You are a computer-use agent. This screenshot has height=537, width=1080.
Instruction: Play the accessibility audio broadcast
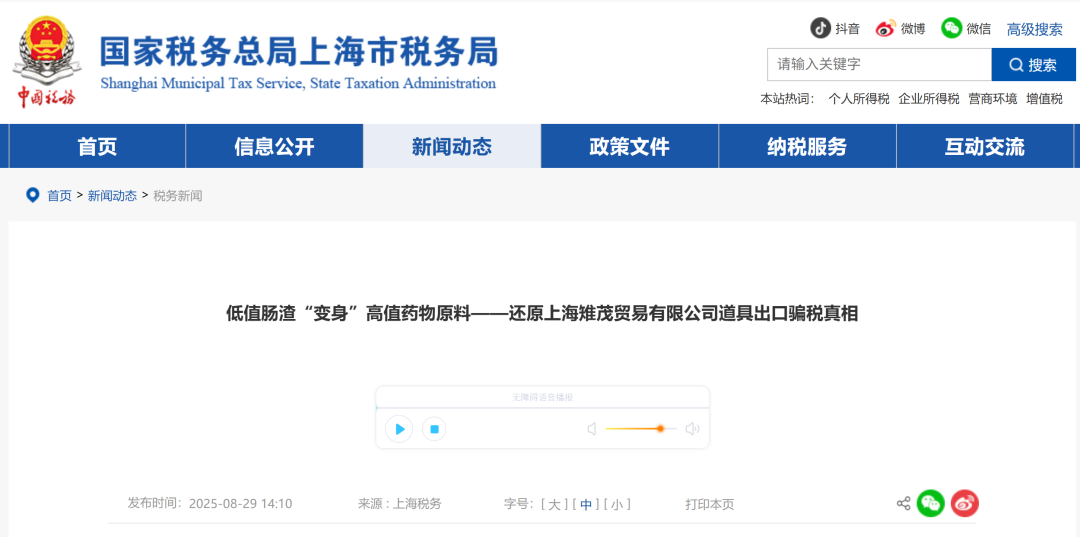click(399, 429)
